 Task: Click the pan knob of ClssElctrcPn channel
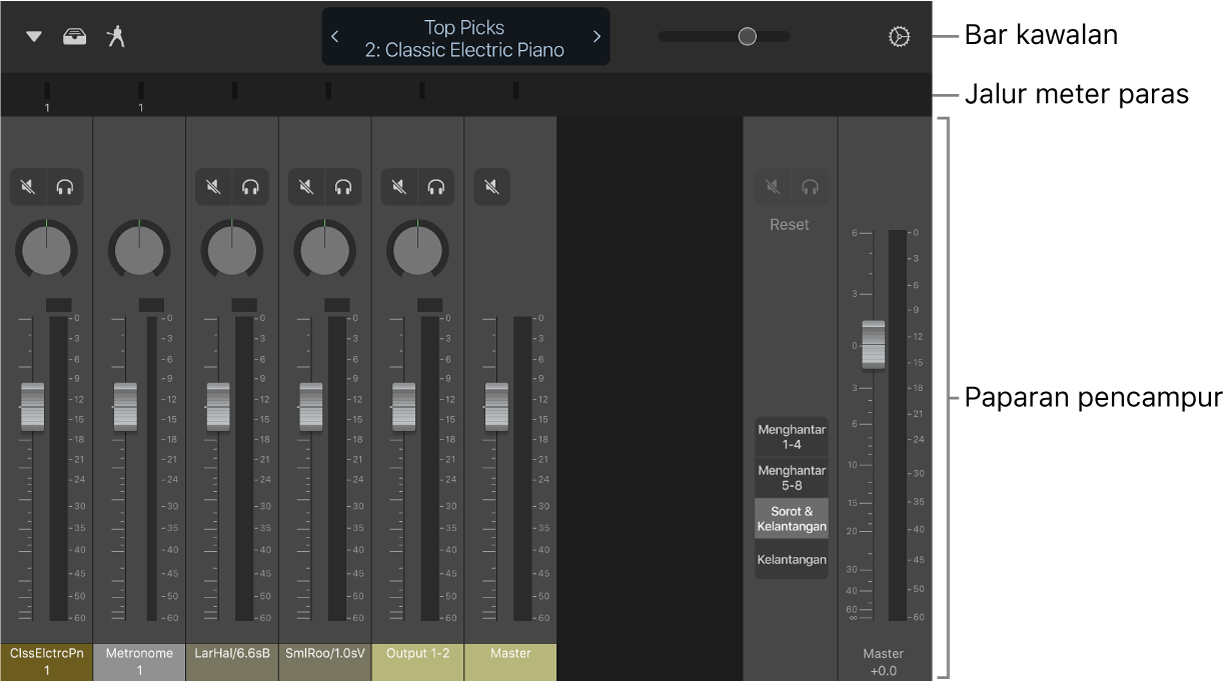pyautogui.click(x=46, y=249)
